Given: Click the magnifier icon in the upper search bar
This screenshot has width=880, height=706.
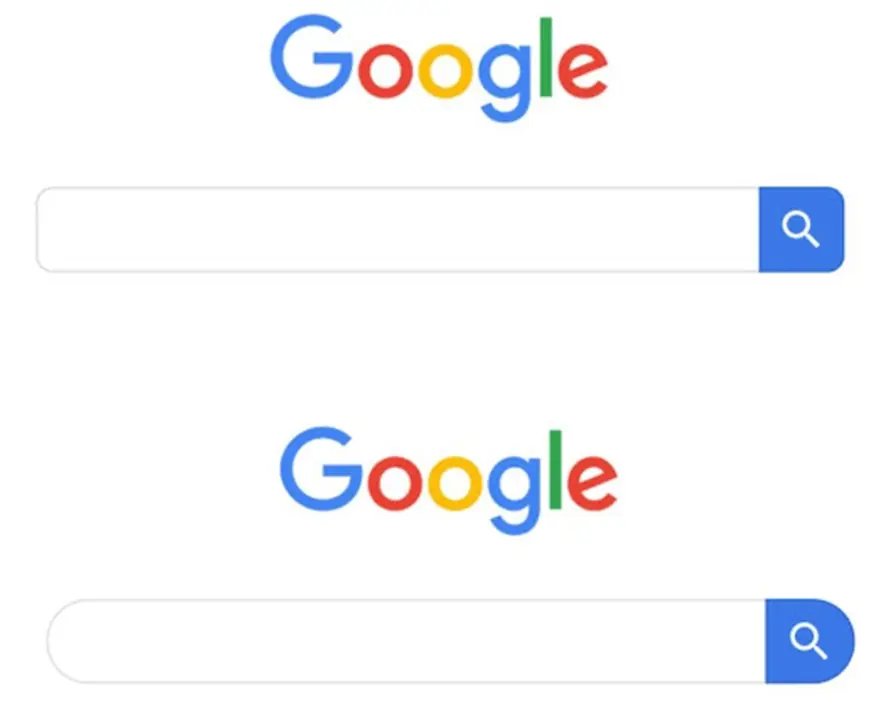Looking at the screenshot, I should tap(801, 229).
